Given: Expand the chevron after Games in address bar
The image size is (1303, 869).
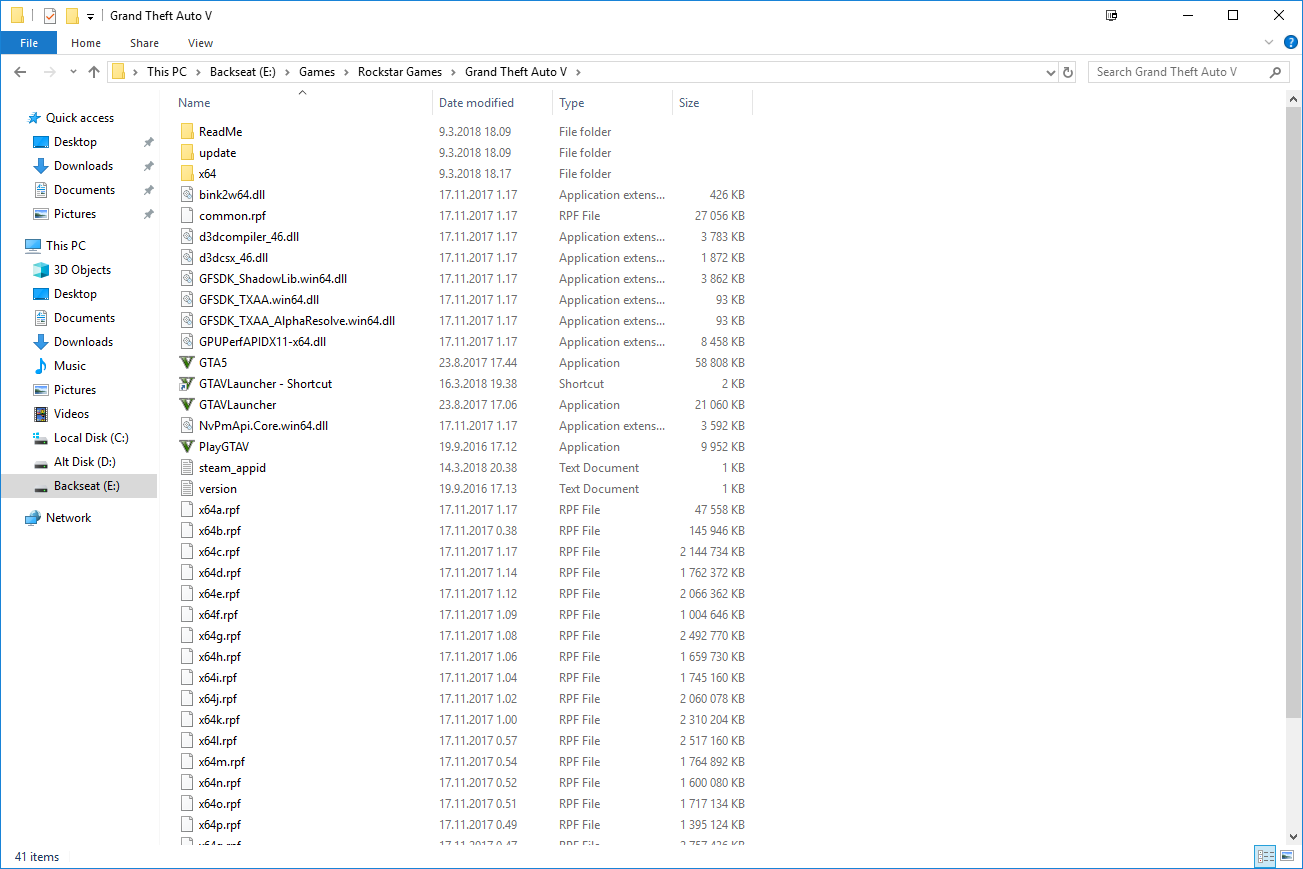Looking at the screenshot, I should (347, 72).
